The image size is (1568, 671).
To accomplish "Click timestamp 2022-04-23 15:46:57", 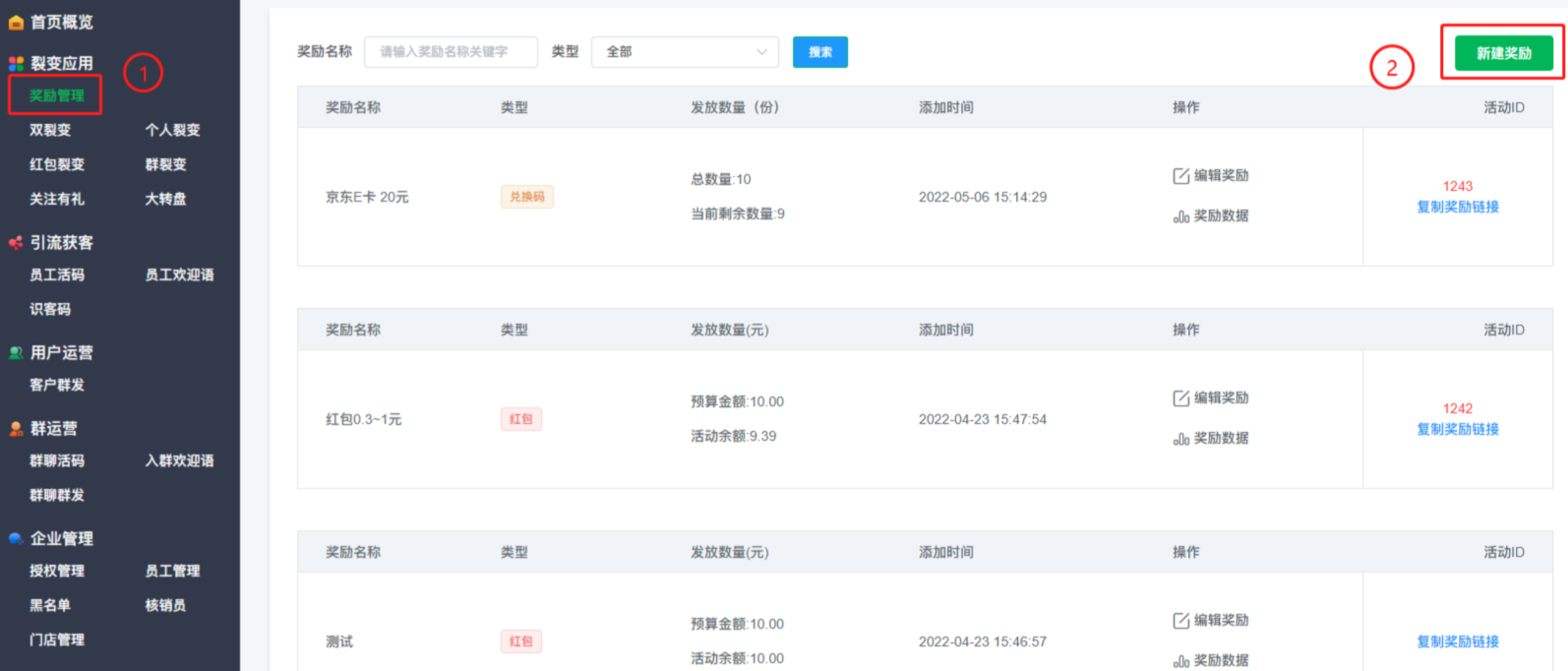I will click(983, 641).
